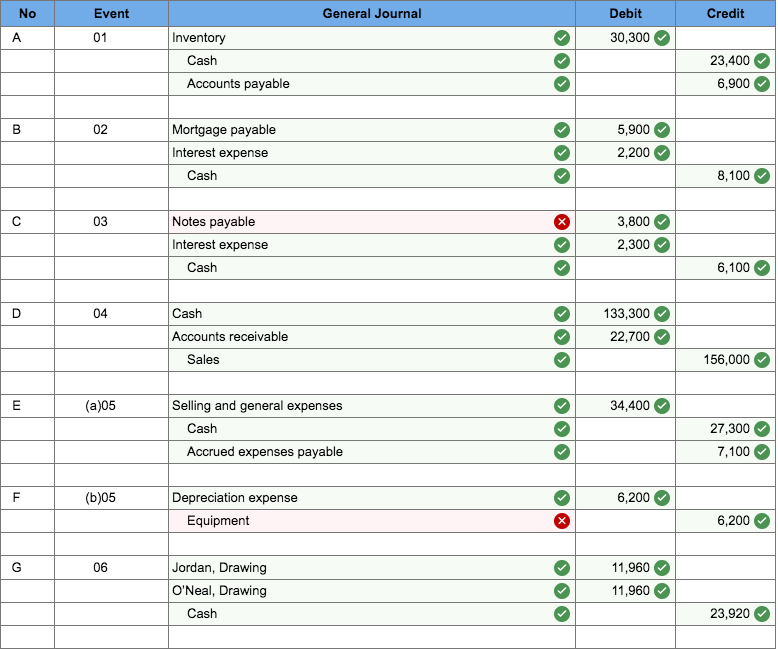This screenshot has height=649, width=778.
Task: Click the green check beside 6,200 credit
Action: [762, 521]
